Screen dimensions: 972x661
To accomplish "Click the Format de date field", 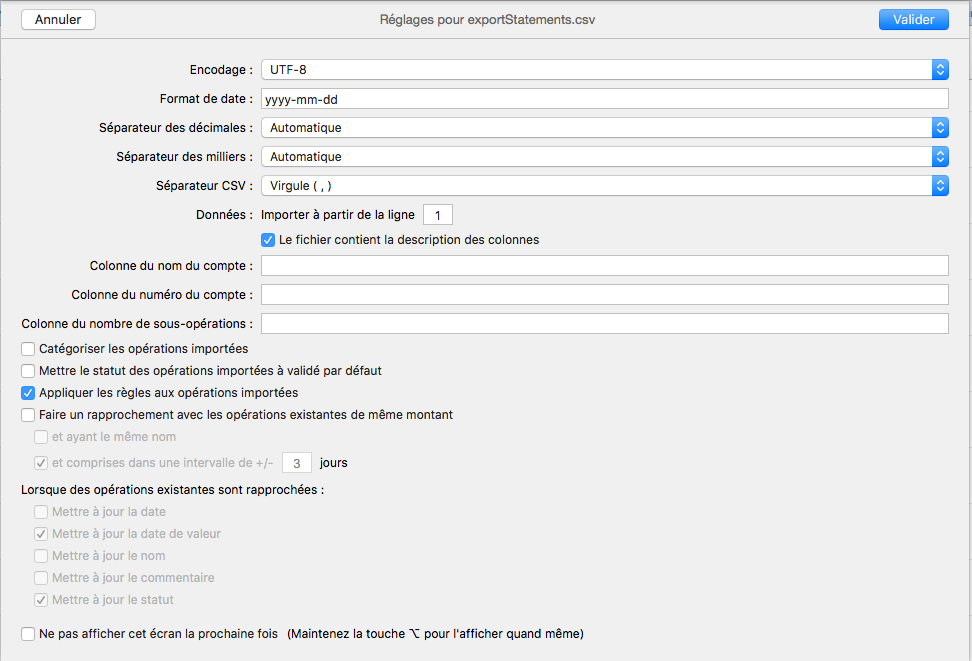I will (x=604, y=99).
